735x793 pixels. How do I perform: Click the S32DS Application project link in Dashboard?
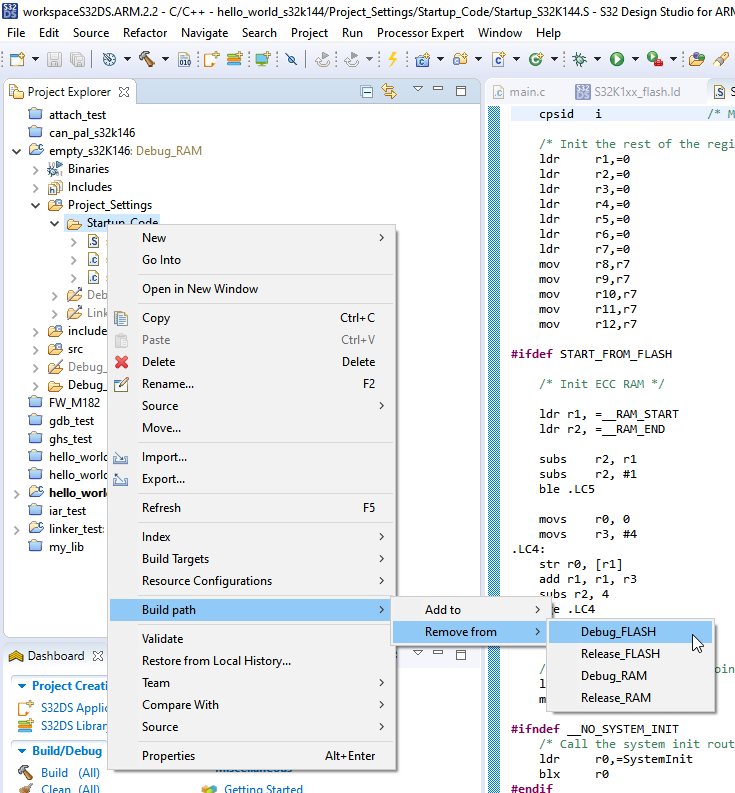pyautogui.click(x=73, y=708)
